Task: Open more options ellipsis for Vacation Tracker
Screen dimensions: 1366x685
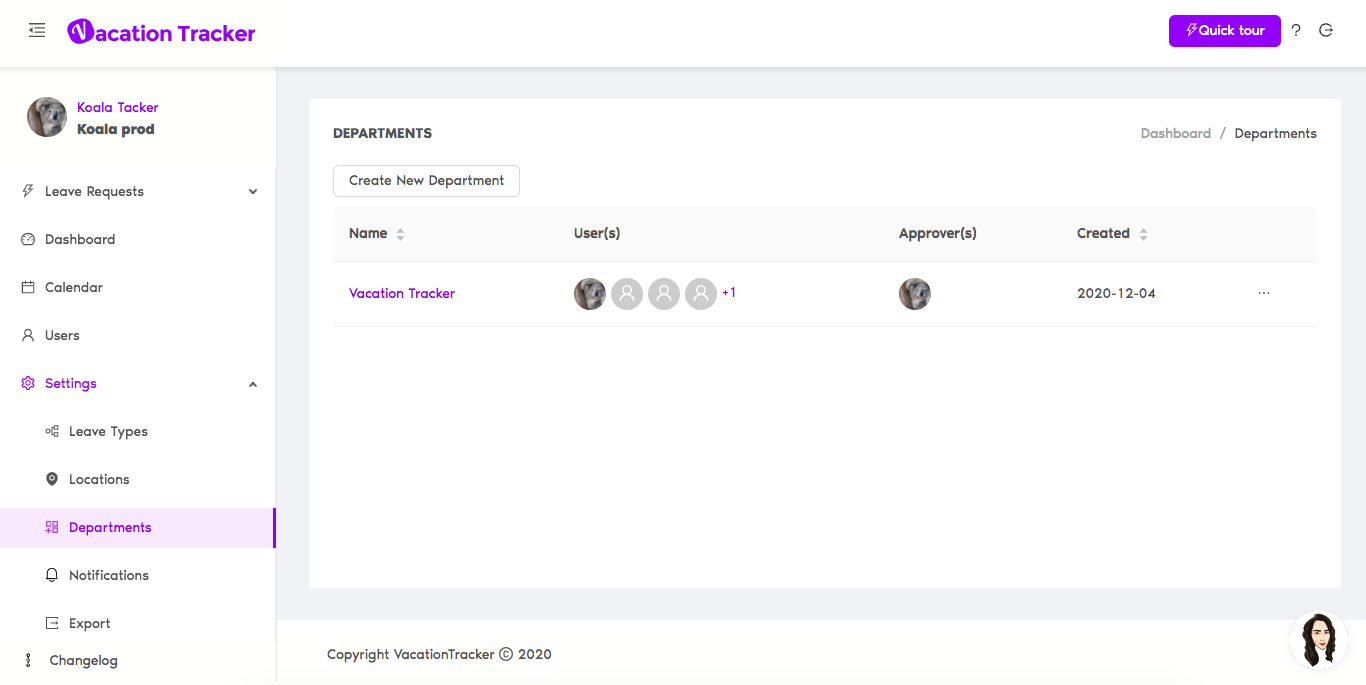Action: click(x=1264, y=293)
